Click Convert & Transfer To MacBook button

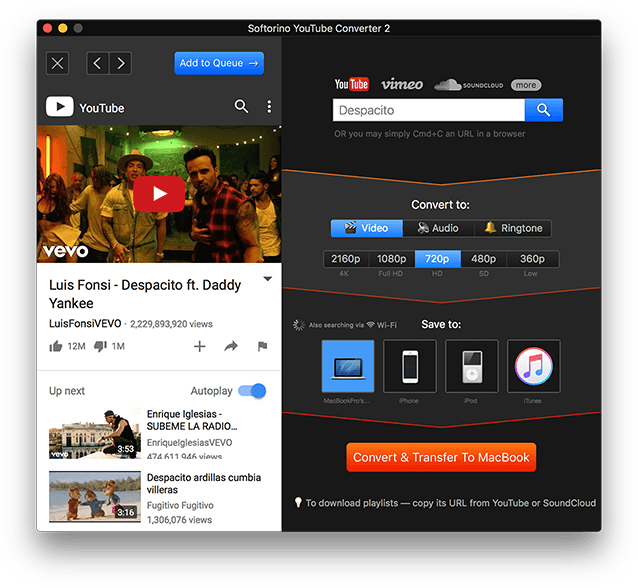point(441,457)
